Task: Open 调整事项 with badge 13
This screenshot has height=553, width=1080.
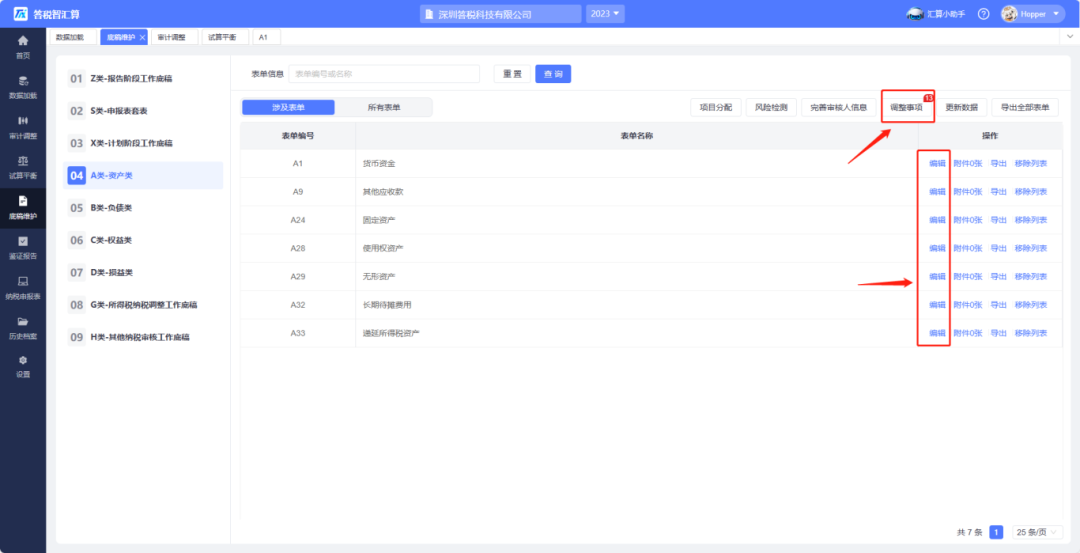Action: 906,107
